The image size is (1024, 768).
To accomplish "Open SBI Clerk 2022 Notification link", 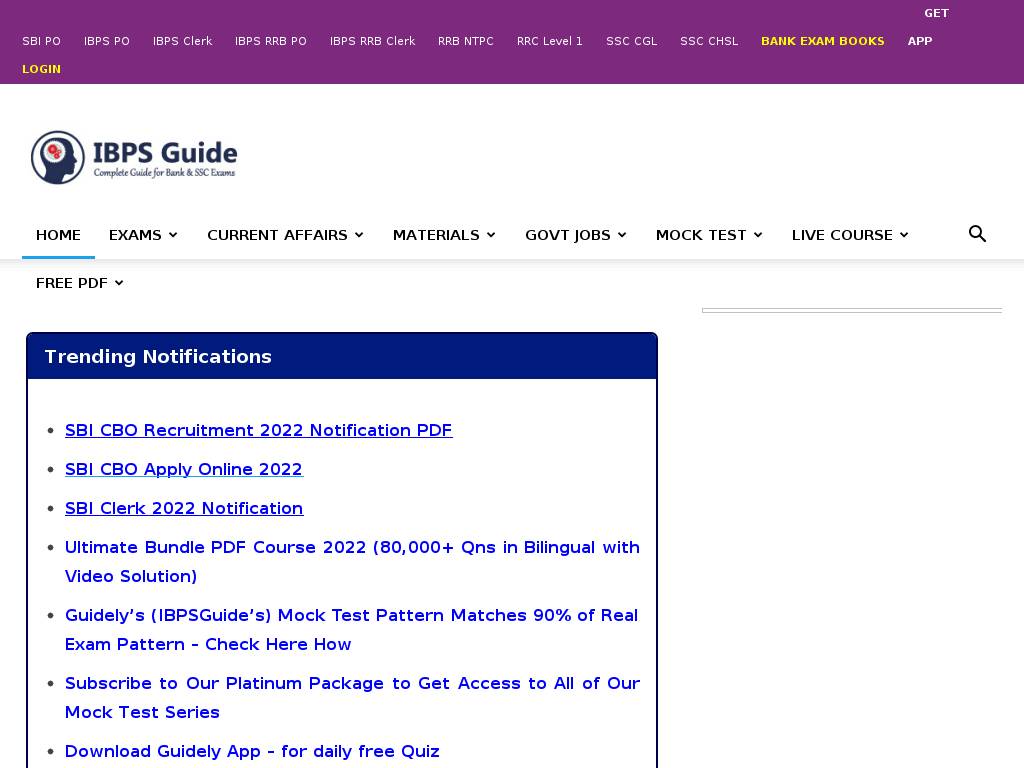I will [184, 508].
